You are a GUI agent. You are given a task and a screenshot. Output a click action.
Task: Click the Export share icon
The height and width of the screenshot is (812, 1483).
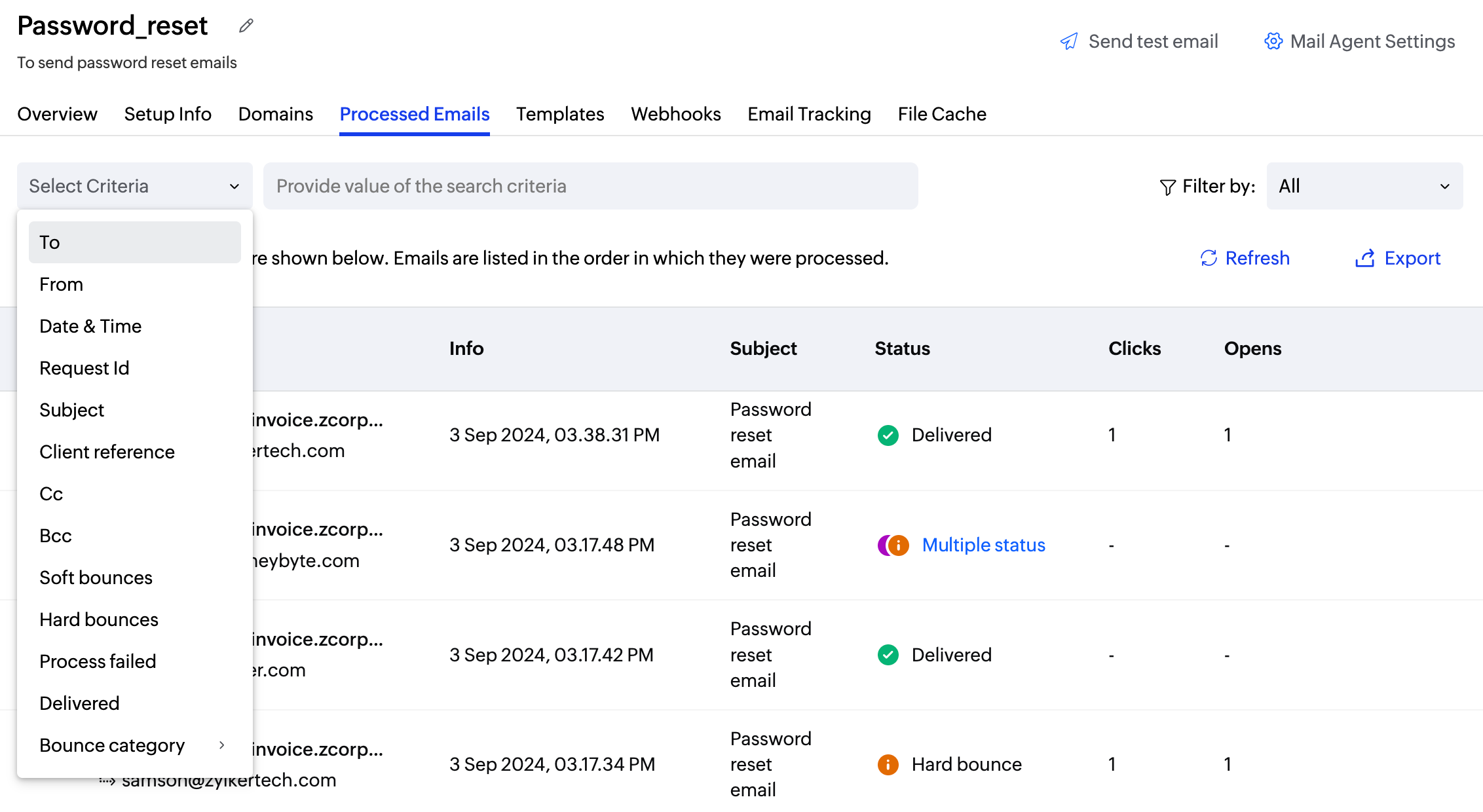tap(1364, 258)
